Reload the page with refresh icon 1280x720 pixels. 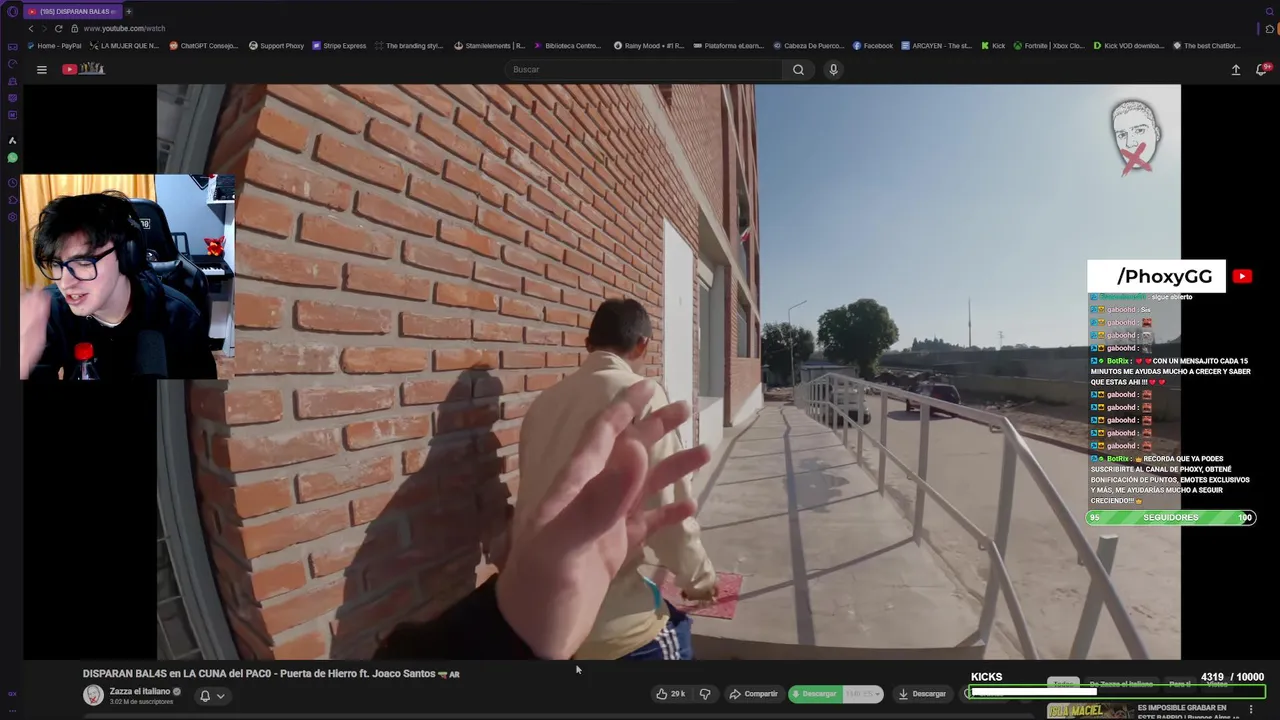click(x=58, y=28)
